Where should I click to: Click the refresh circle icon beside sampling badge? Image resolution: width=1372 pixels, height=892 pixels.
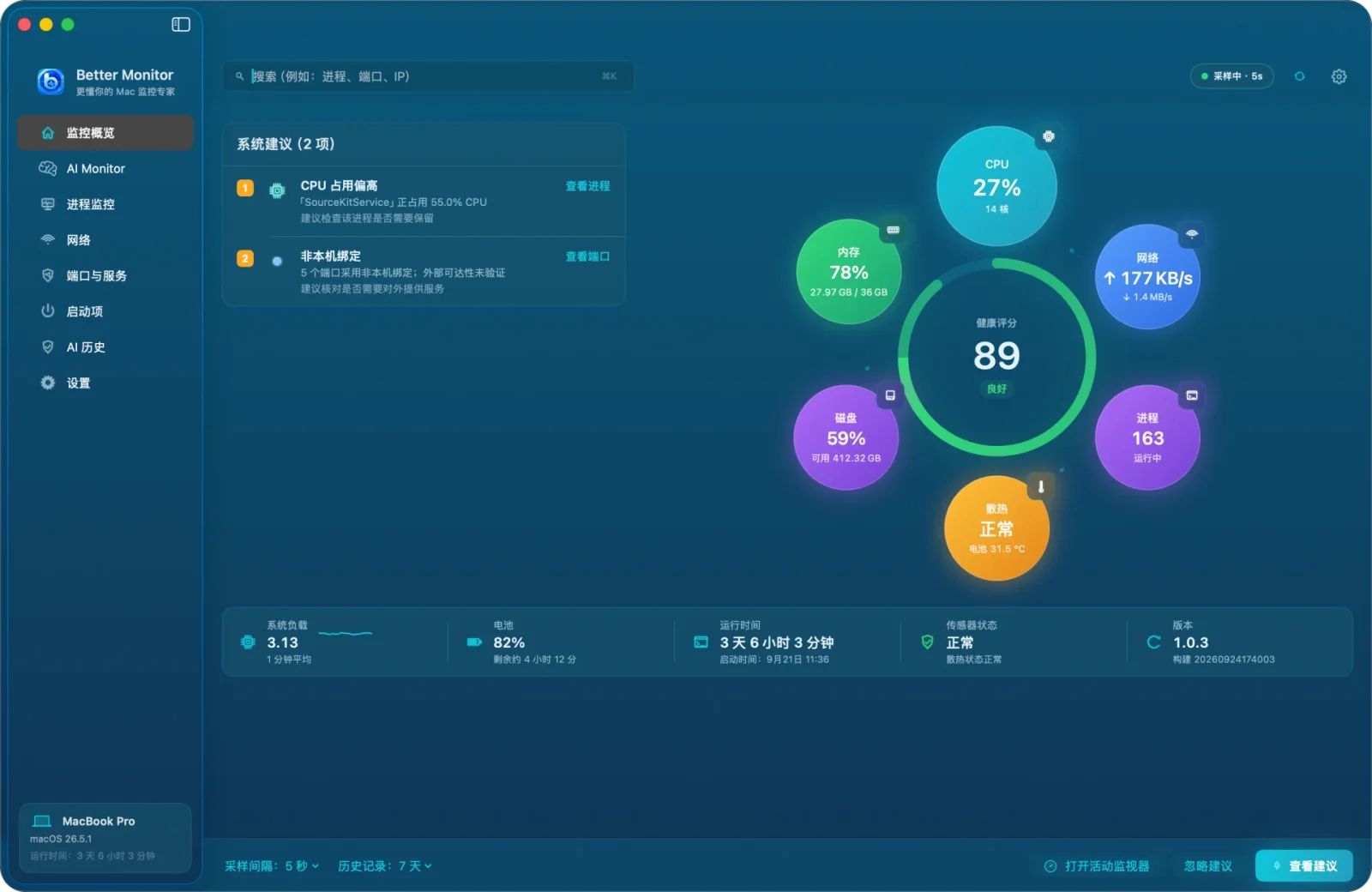point(1299,76)
